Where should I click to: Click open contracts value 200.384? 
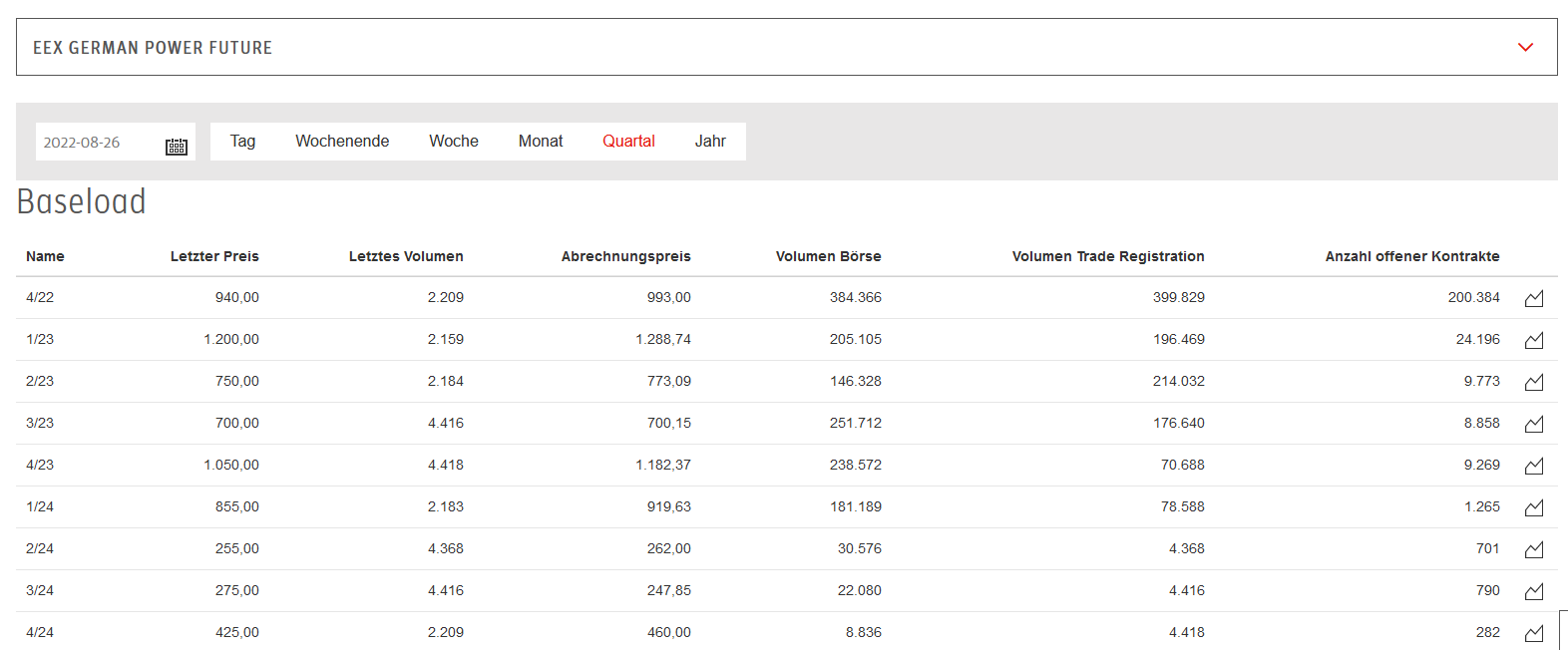click(1474, 297)
